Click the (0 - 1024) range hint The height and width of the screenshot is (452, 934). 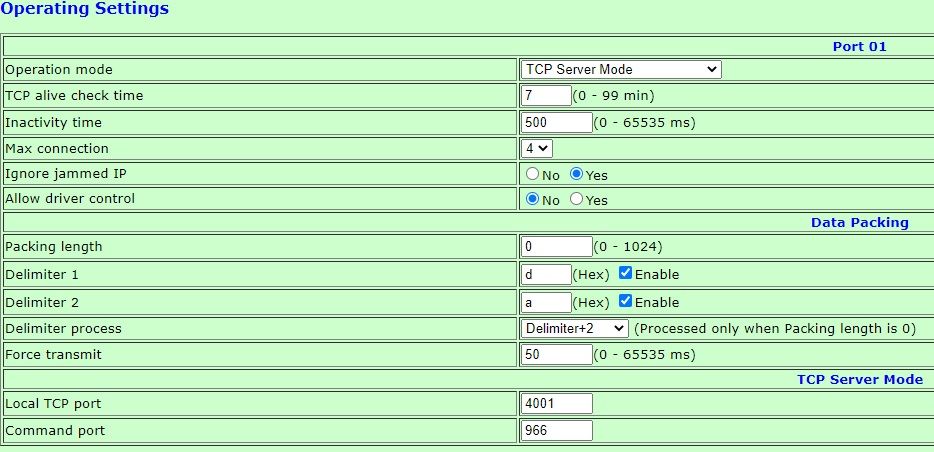tap(628, 247)
